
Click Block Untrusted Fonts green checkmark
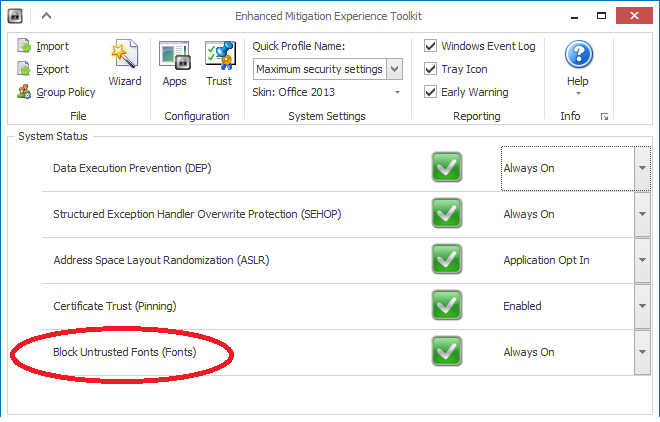tap(446, 351)
